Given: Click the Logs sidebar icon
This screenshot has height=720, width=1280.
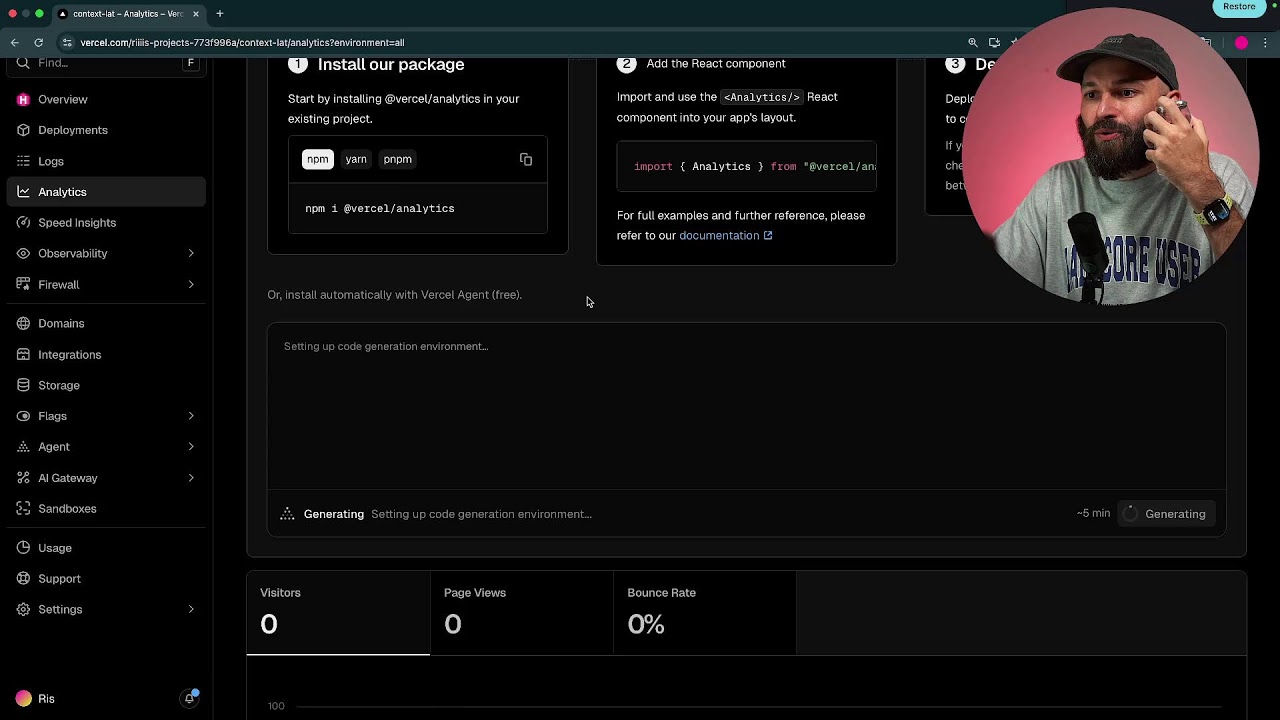Looking at the screenshot, I should pos(23,161).
